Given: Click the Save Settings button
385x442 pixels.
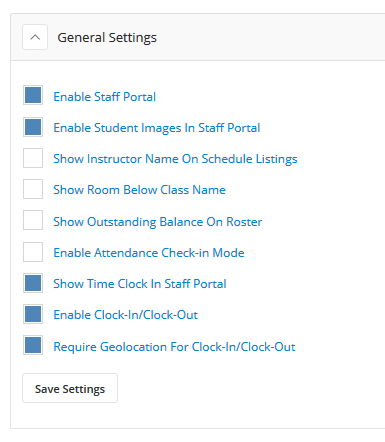Looking at the screenshot, I should (70, 388).
